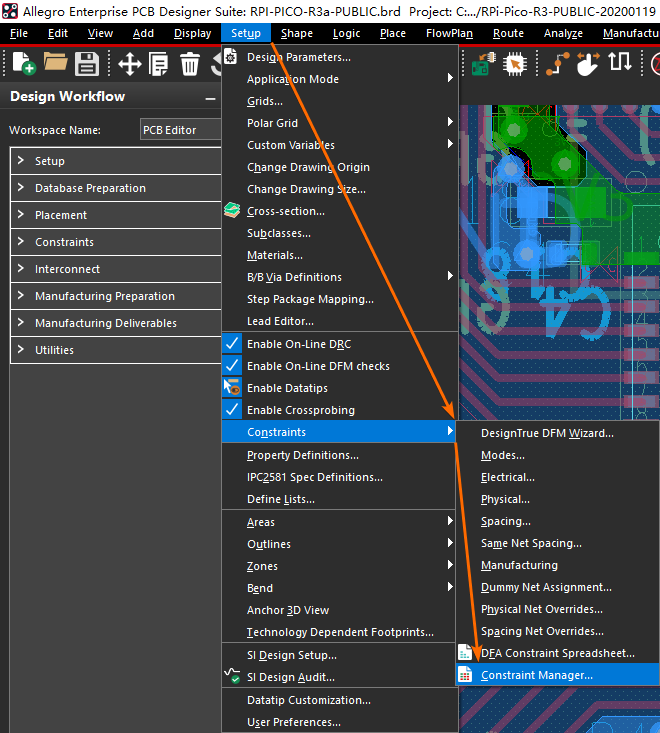Toggle Enable On-Line DFM checks
Viewport: 660px width, 733px height.
click(318, 366)
